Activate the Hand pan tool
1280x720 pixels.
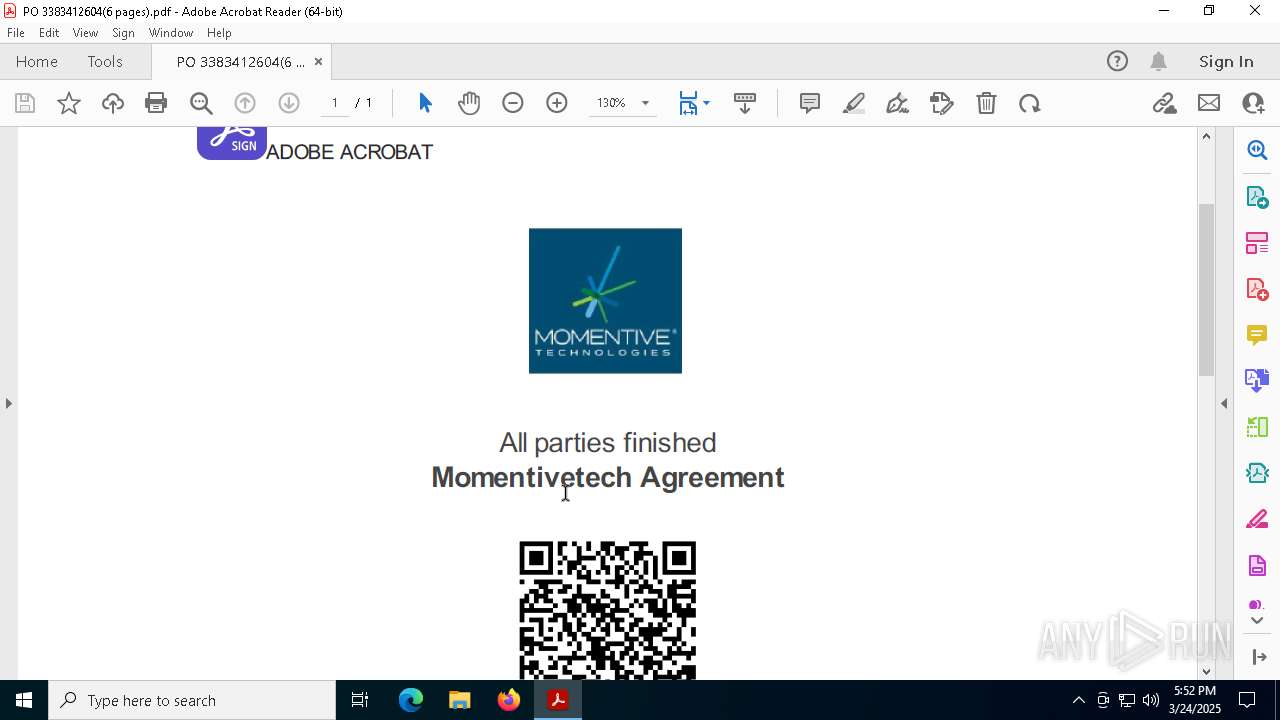click(469, 103)
